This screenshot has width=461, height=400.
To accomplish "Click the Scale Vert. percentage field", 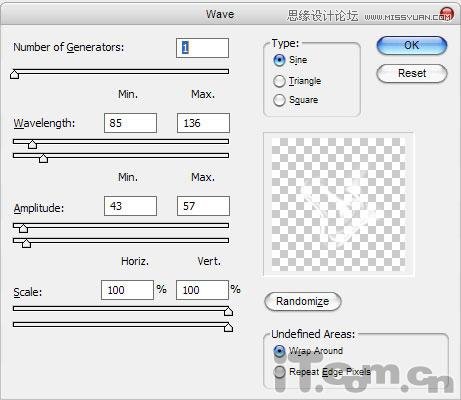I will coord(202,290).
